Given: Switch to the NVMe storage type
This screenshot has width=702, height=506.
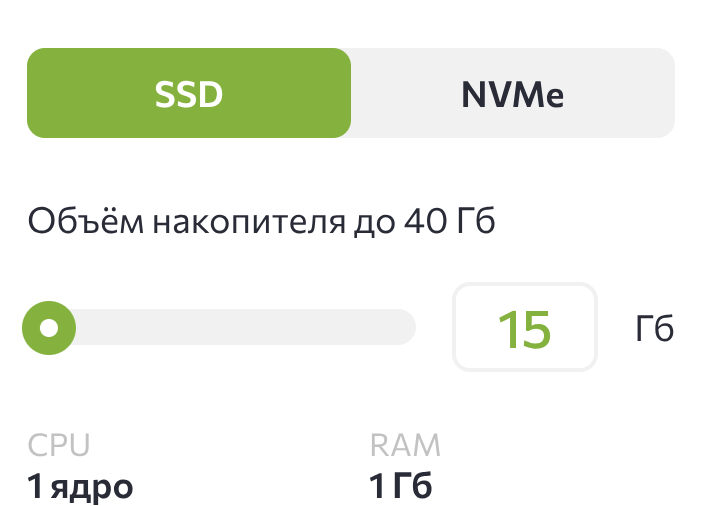Looking at the screenshot, I should (512, 93).
